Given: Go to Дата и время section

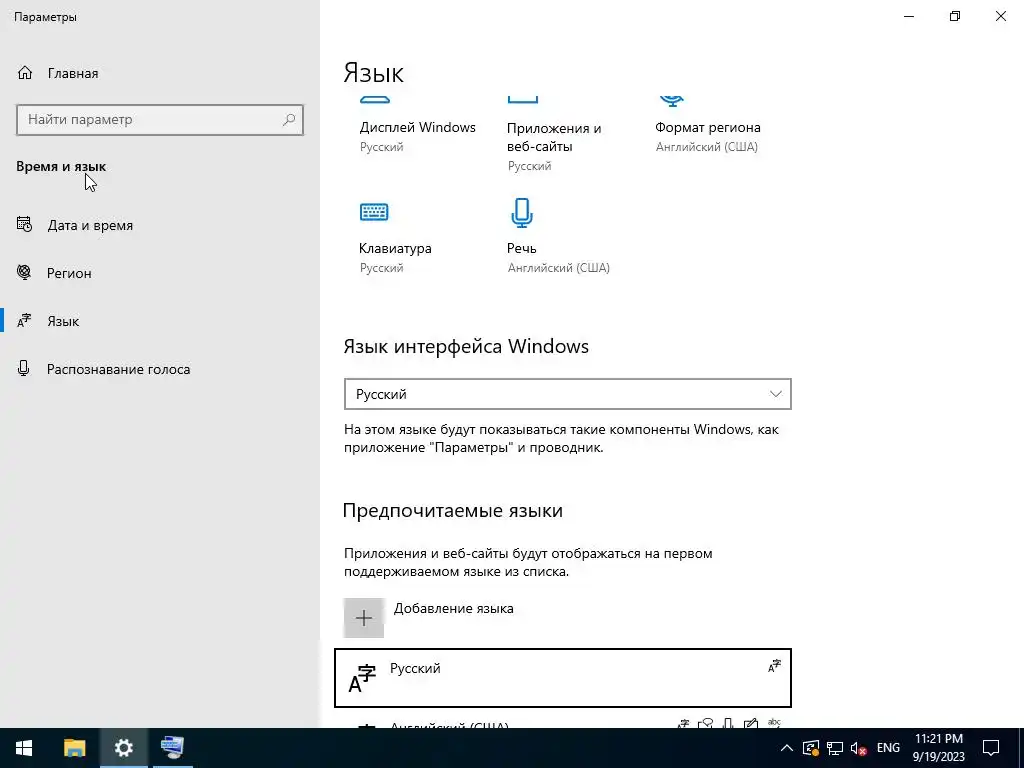Looking at the screenshot, I should pos(90,225).
